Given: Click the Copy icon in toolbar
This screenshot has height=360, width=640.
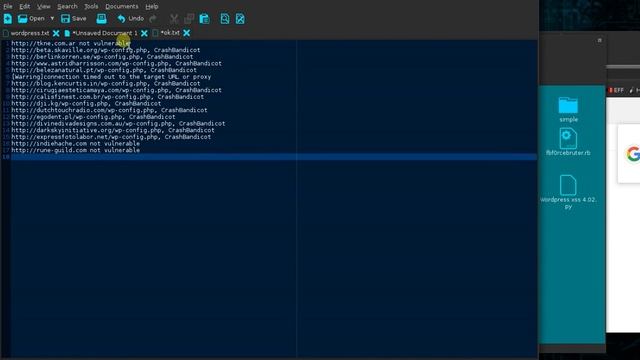Looking at the screenshot, I should pos(189,19).
